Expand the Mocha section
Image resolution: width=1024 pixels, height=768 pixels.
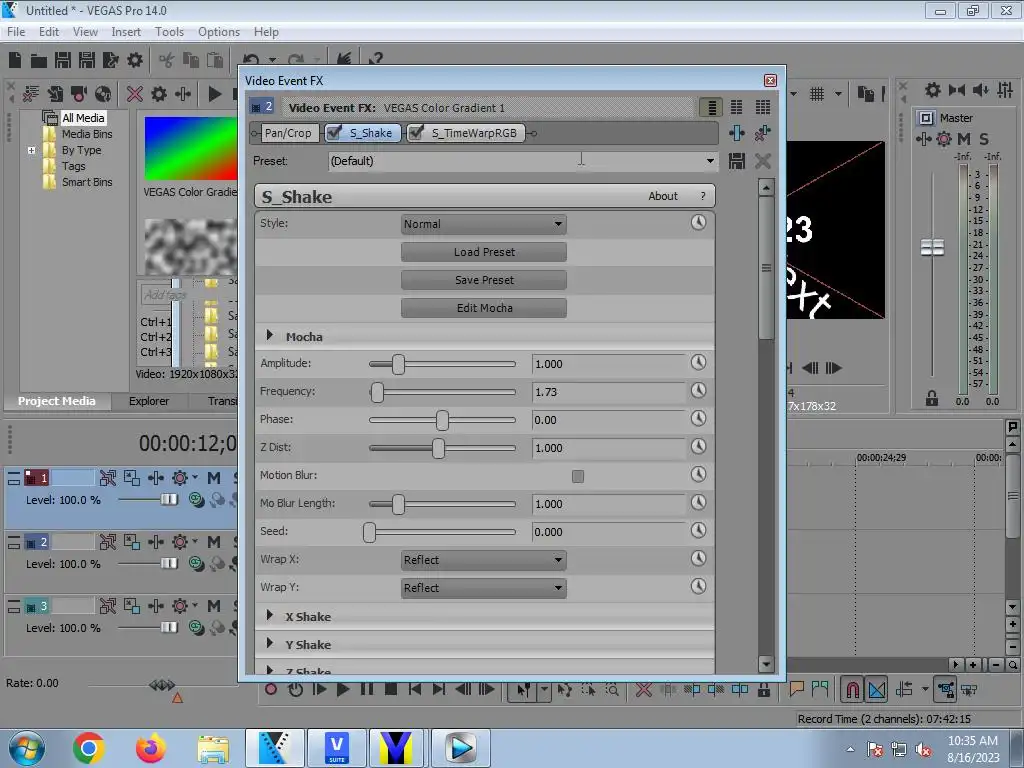[269, 335]
